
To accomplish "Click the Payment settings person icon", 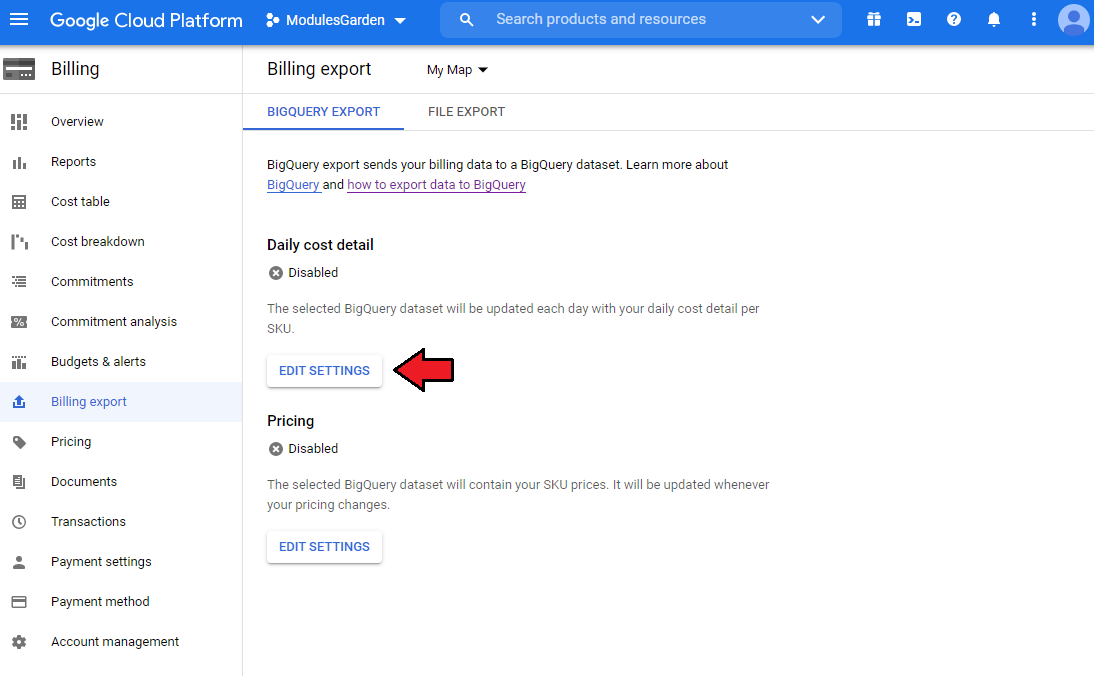I will coord(19,562).
